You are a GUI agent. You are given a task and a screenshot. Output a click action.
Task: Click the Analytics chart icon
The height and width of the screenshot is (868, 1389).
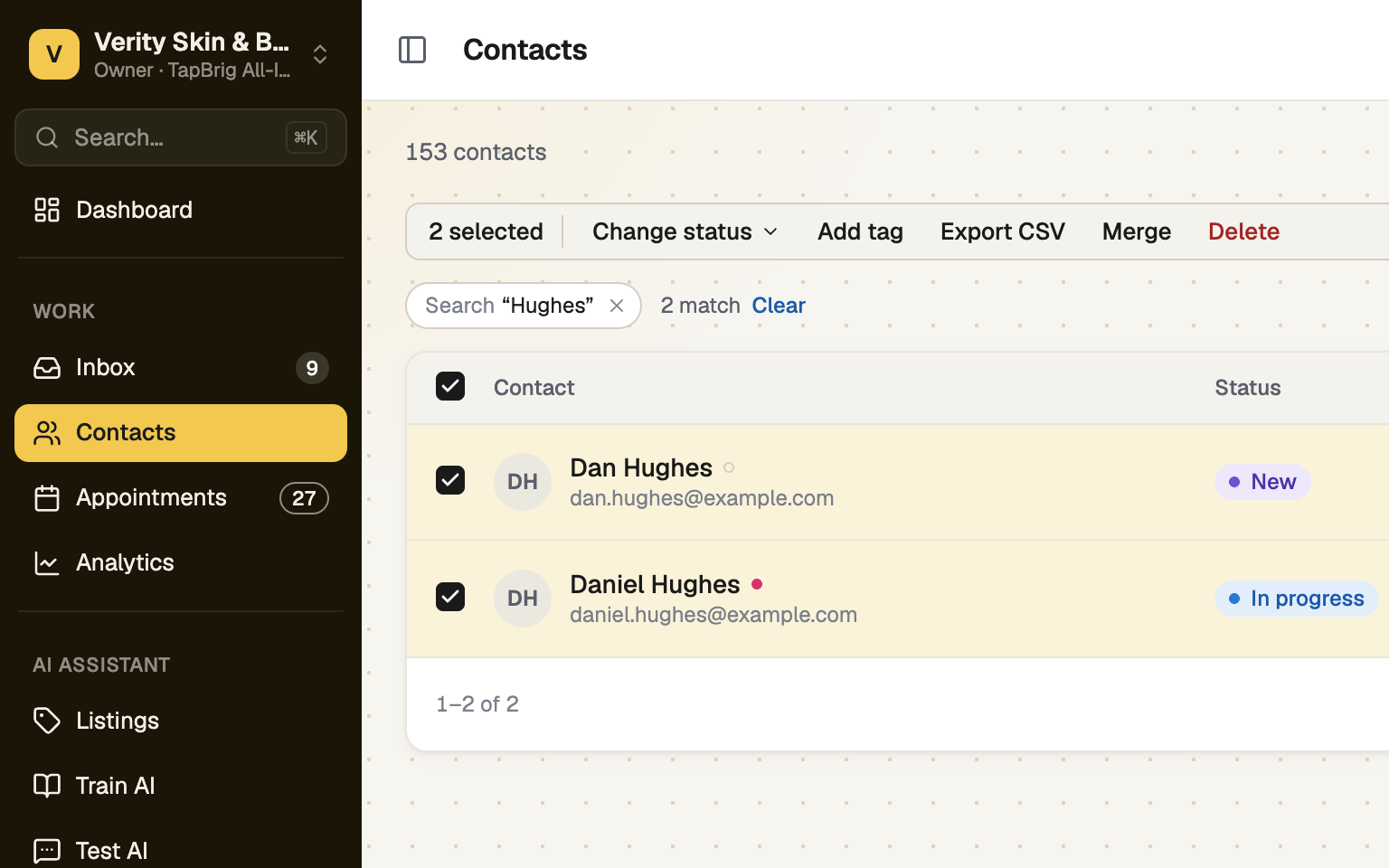47,563
